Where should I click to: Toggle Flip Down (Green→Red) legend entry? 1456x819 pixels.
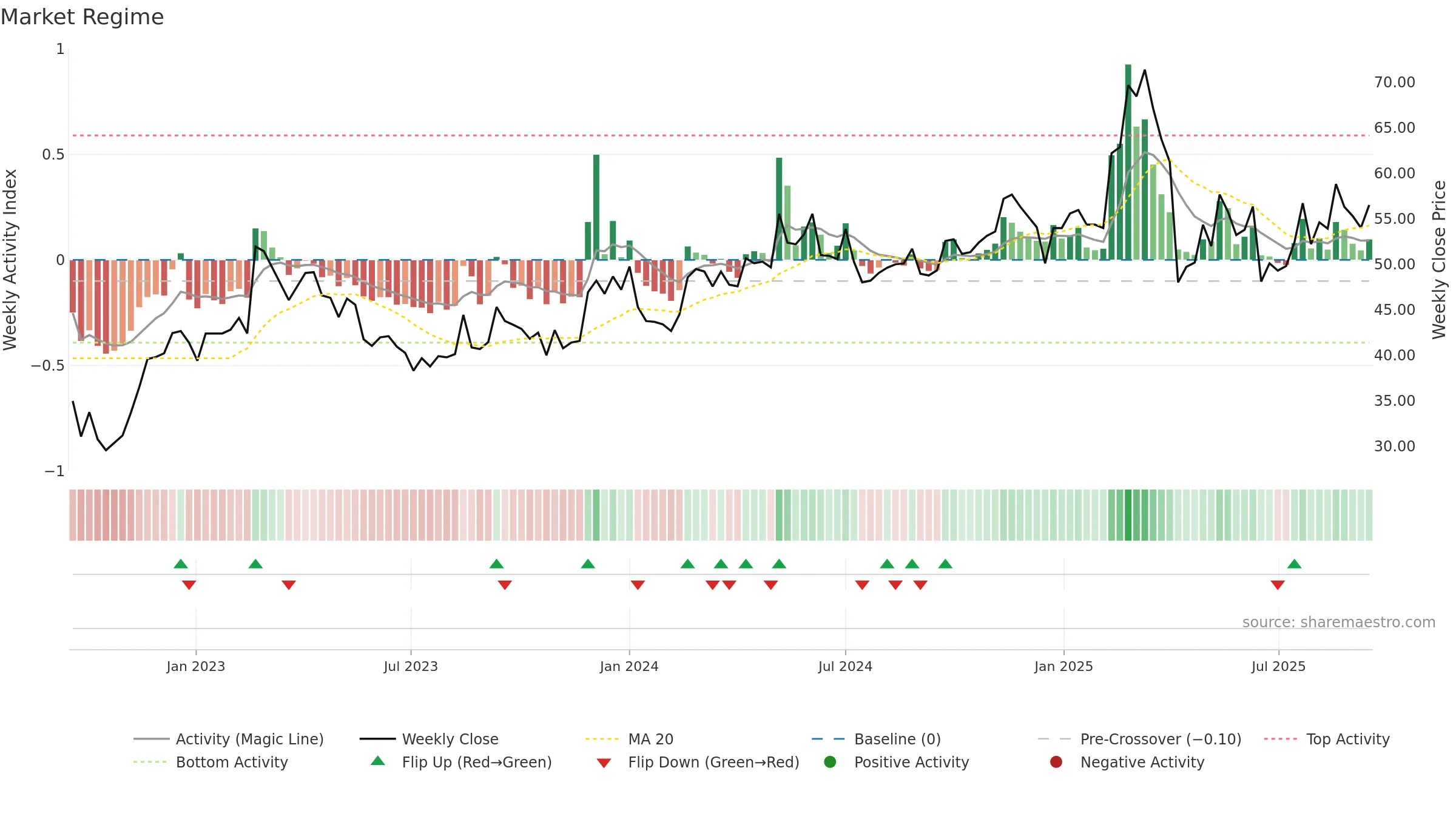(x=698, y=762)
